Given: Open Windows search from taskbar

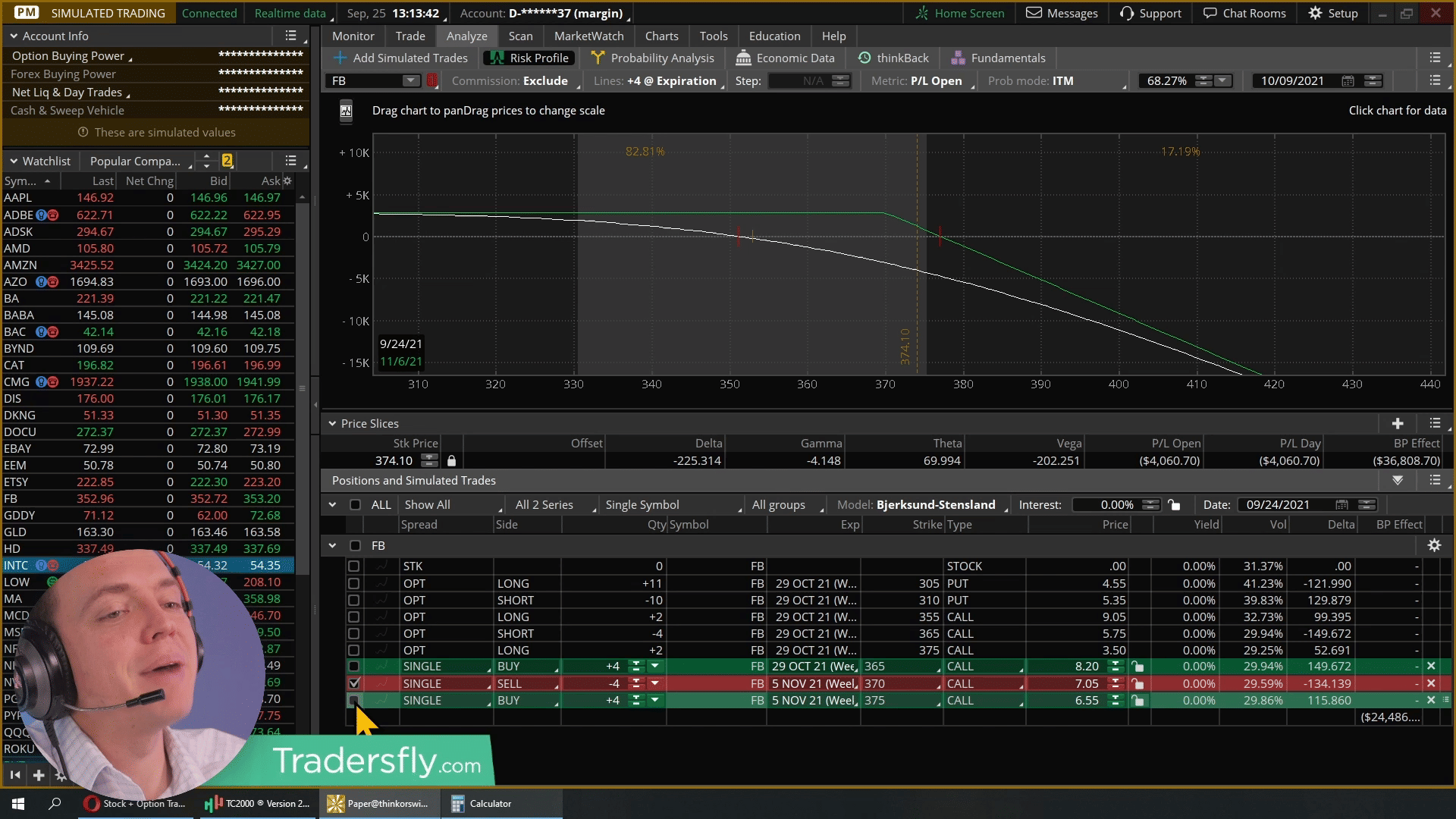Looking at the screenshot, I should [55, 804].
